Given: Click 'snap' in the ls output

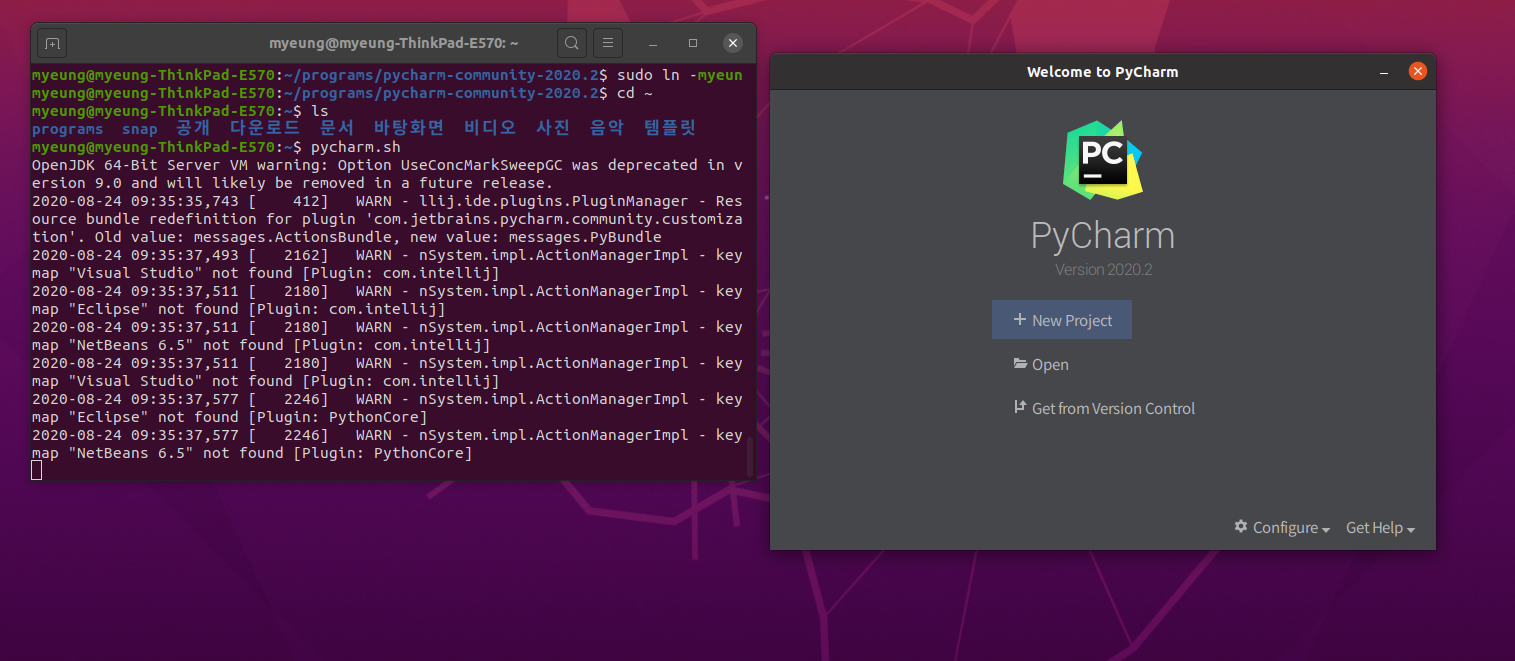Looking at the screenshot, I should coord(139,129).
